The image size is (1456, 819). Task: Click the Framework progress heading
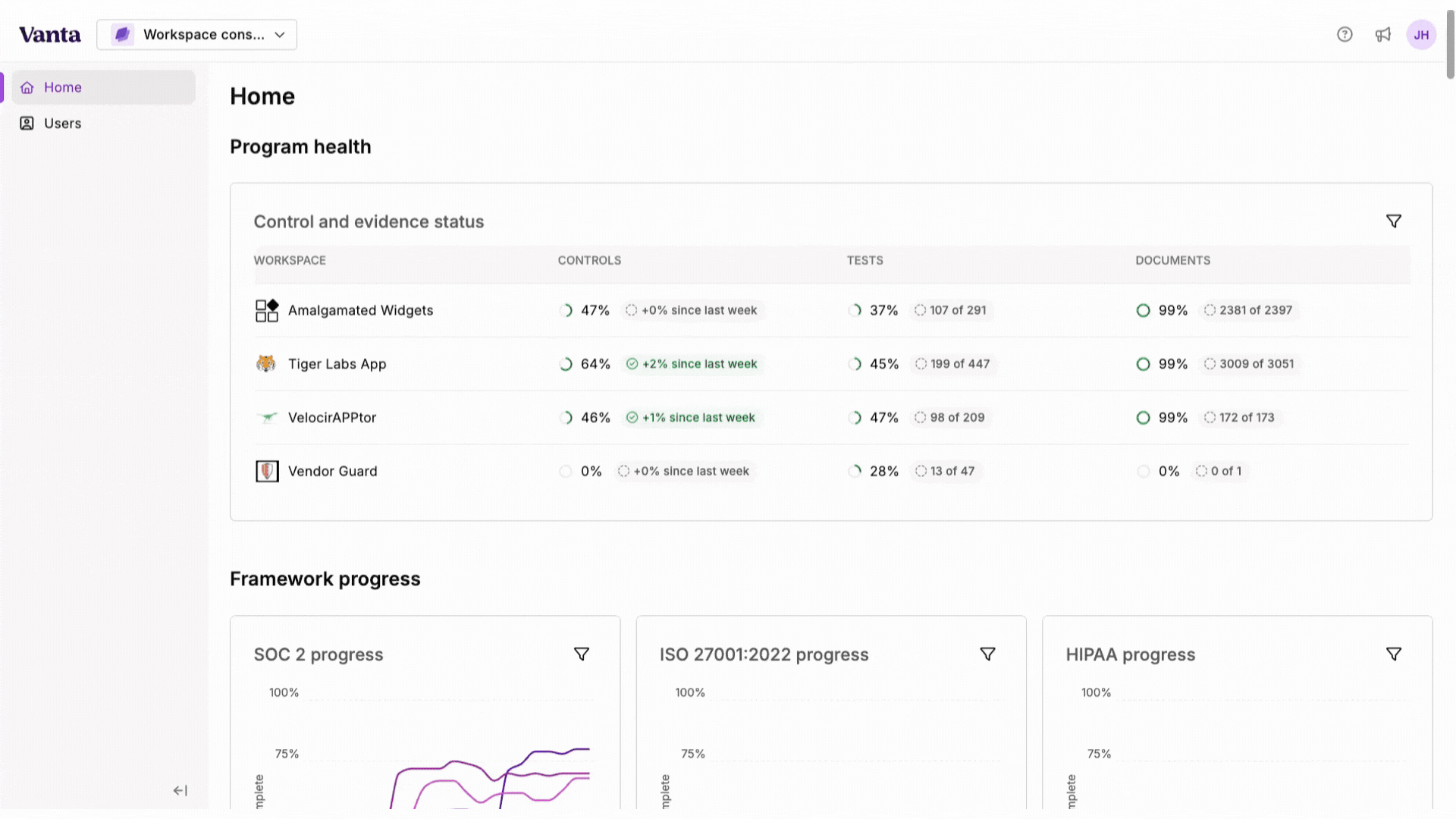point(325,579)
